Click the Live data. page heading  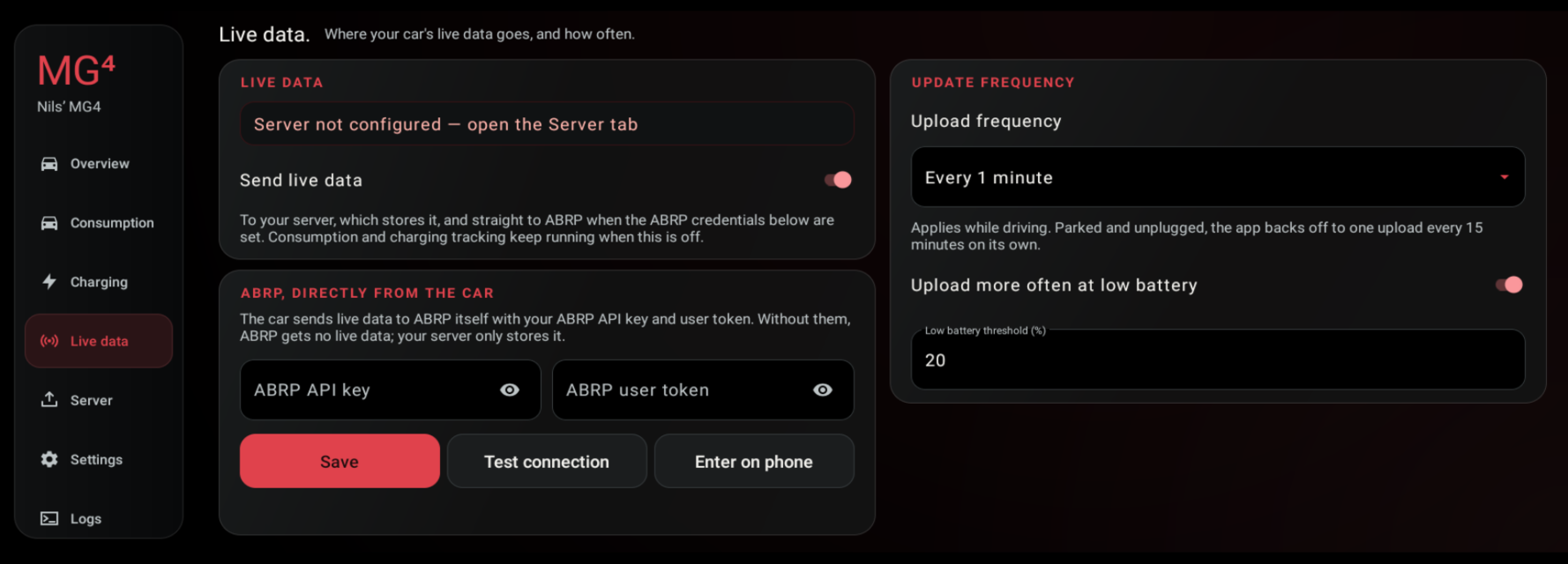pyautogui.click(x=265, y=34)
